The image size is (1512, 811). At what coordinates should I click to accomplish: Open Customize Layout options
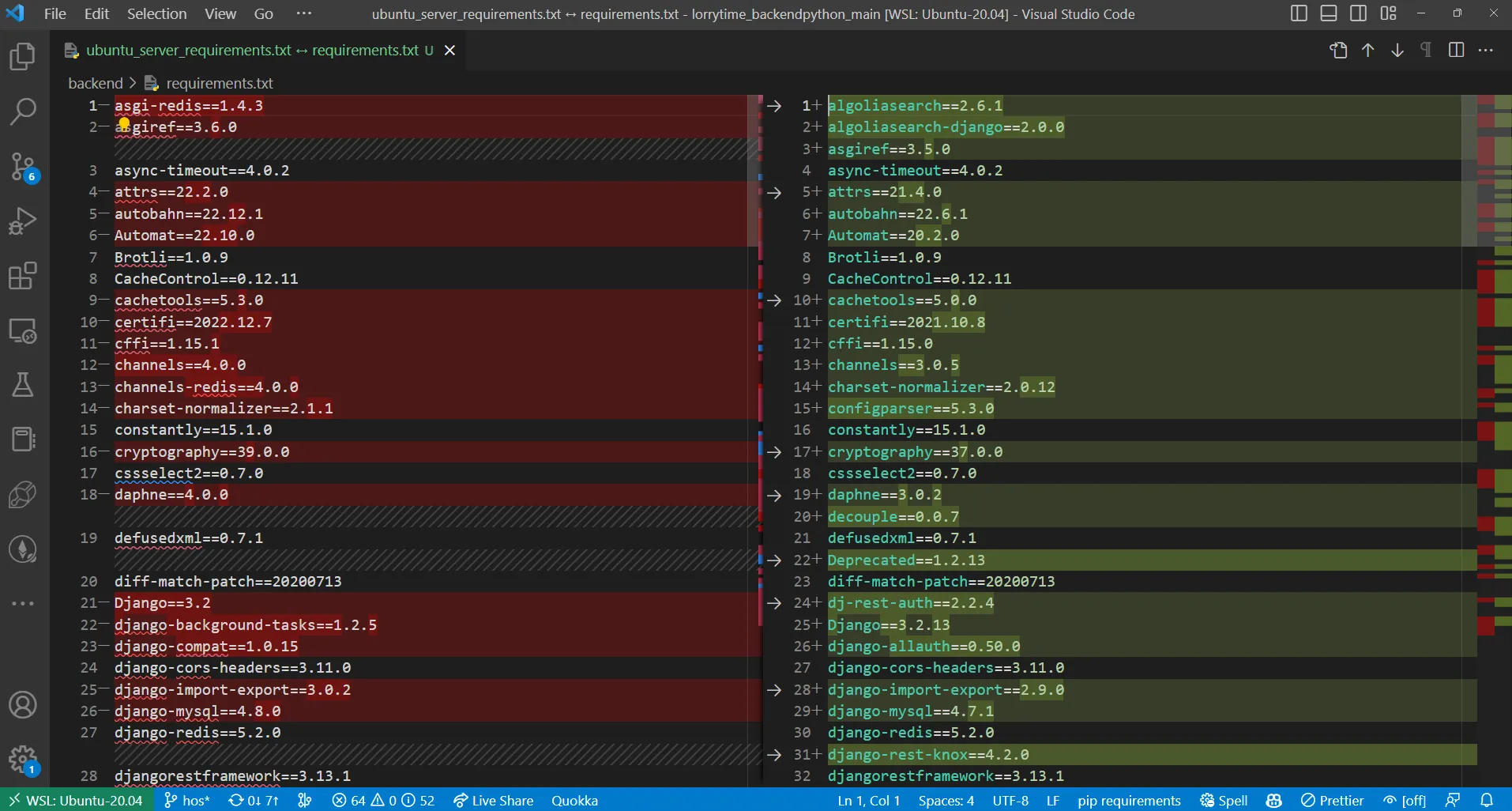click(x=1389, y=13)
